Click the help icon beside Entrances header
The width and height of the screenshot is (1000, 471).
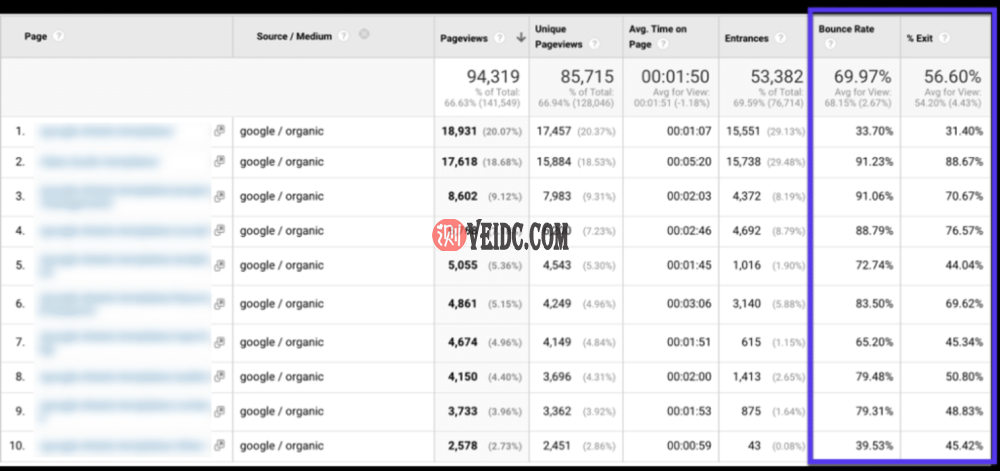780,38
